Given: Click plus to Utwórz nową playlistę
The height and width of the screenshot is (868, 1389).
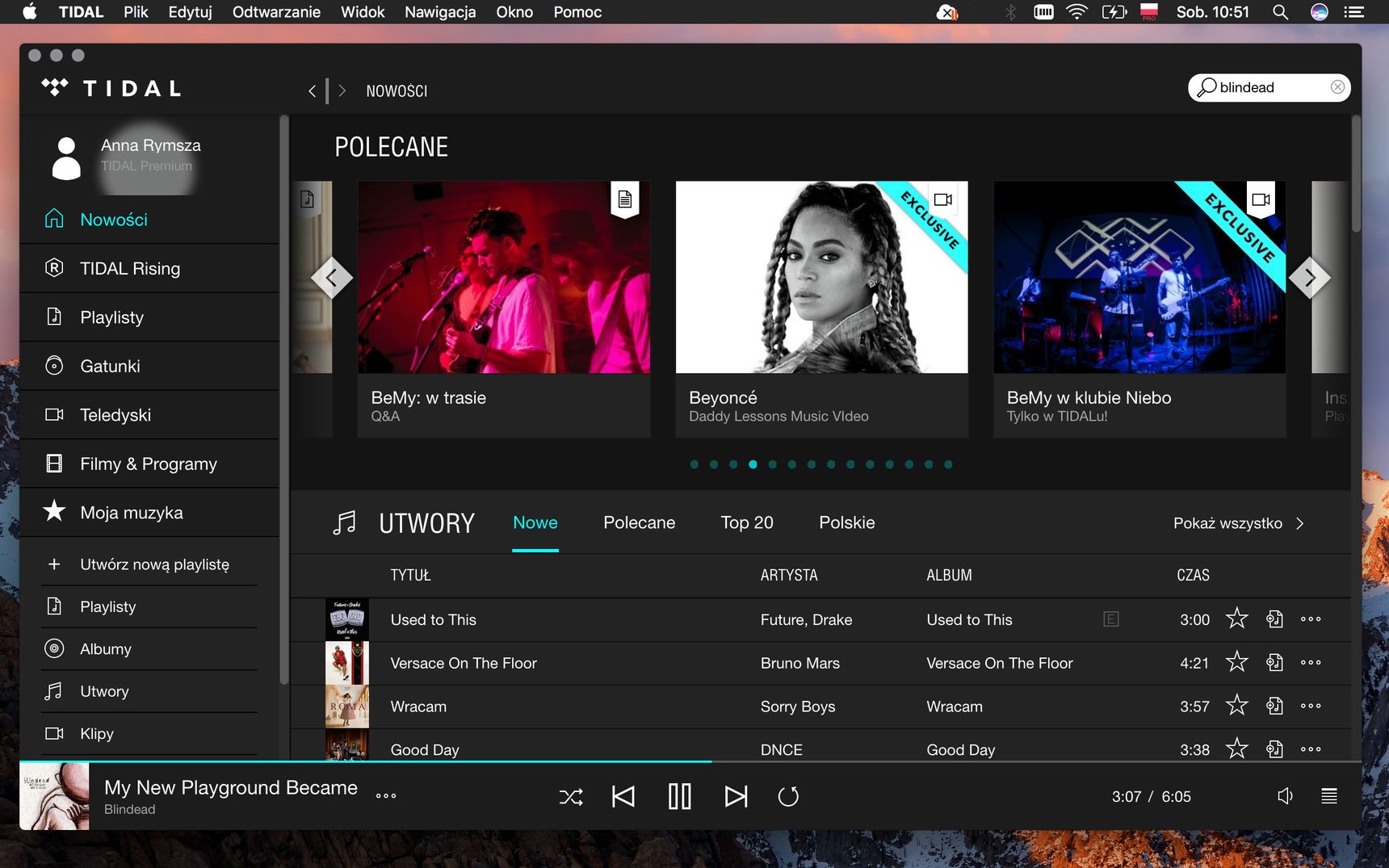Looking at the screenshot, I should click(x=54, y=564).
